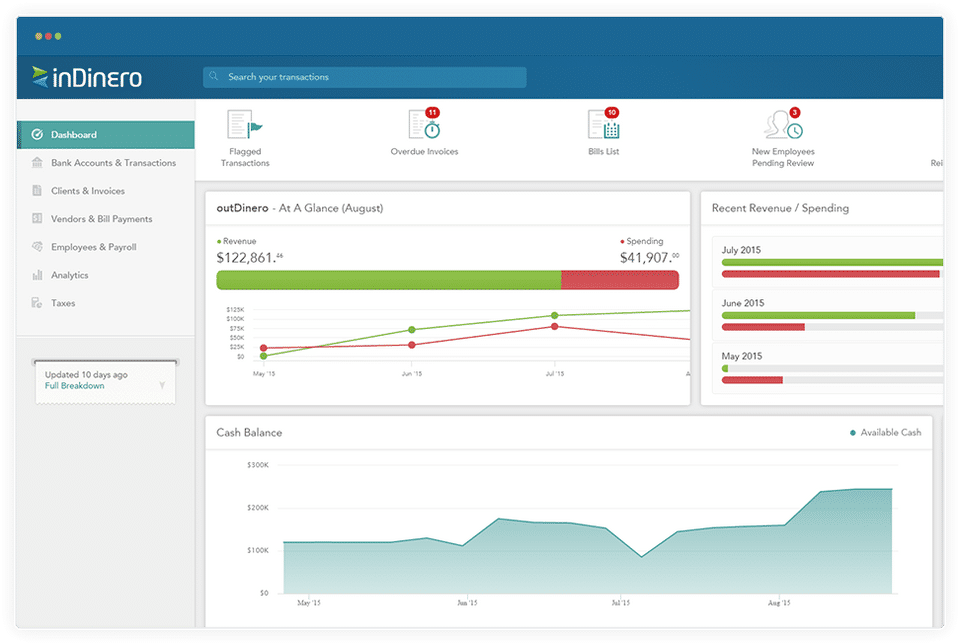Click the Dashboard checkmark icon

pyautogui.click(x=37, y=135)
